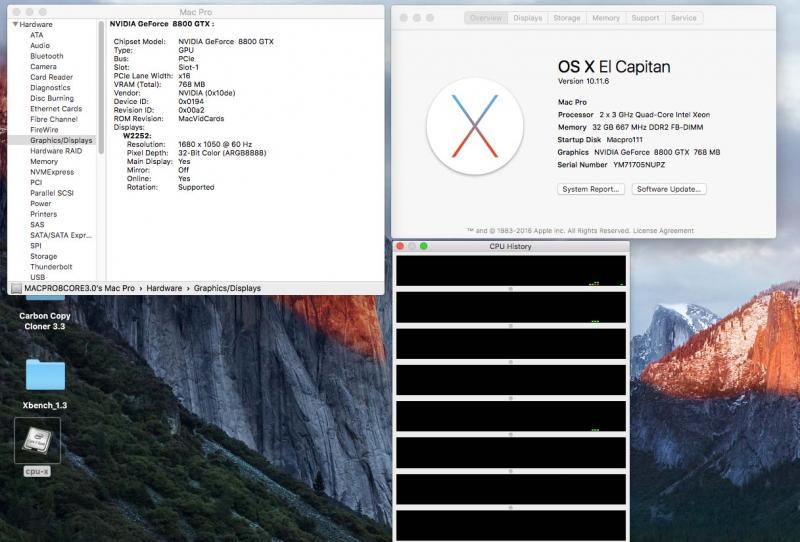This screenshot has height=542, width=800.
Task: Click the green zoom button on CPU History
Action: 424,246
